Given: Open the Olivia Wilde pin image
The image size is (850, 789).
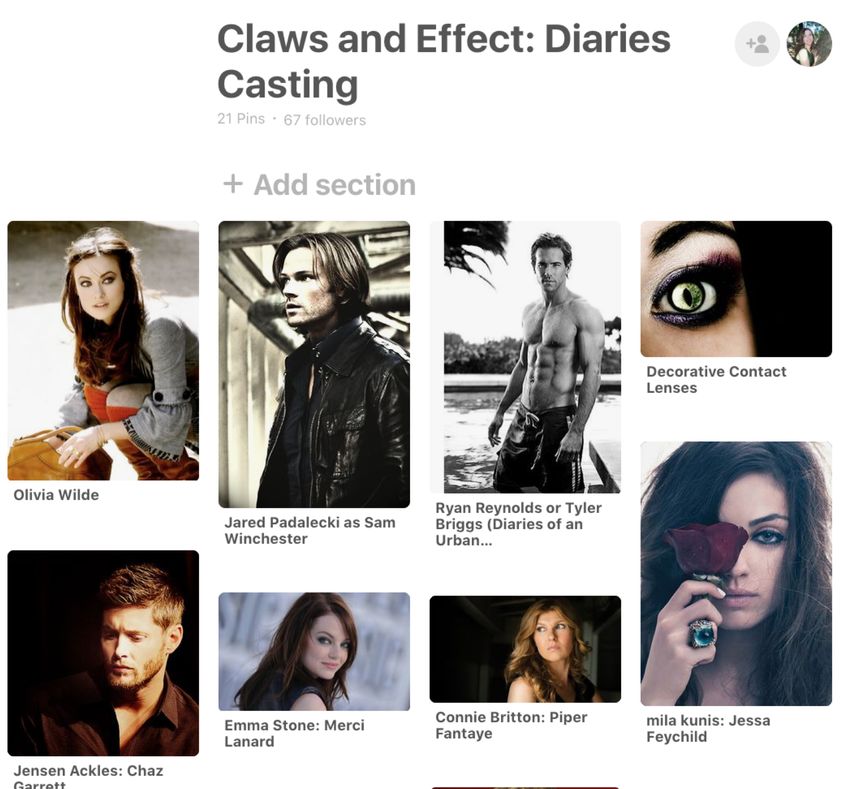Looking at the screenshot, I should pyautogui.click(x=103, y=350).
